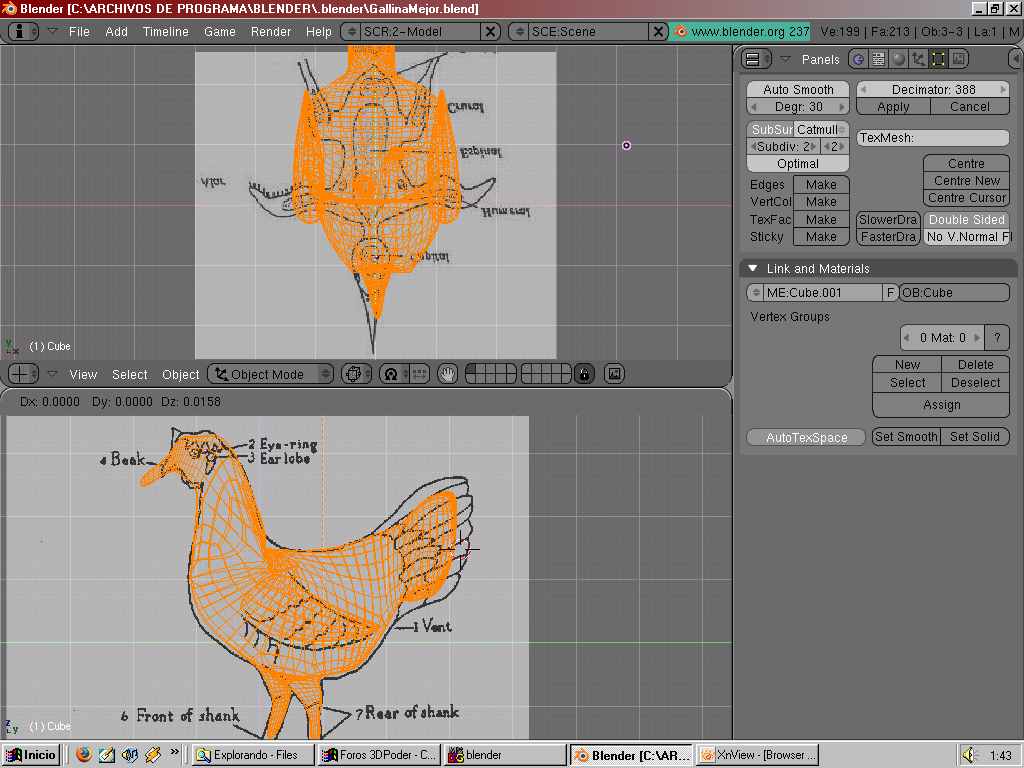This screenshot has height=768, width=1024.
Task: Click Make next to Edges
Action: pos(821,185)
